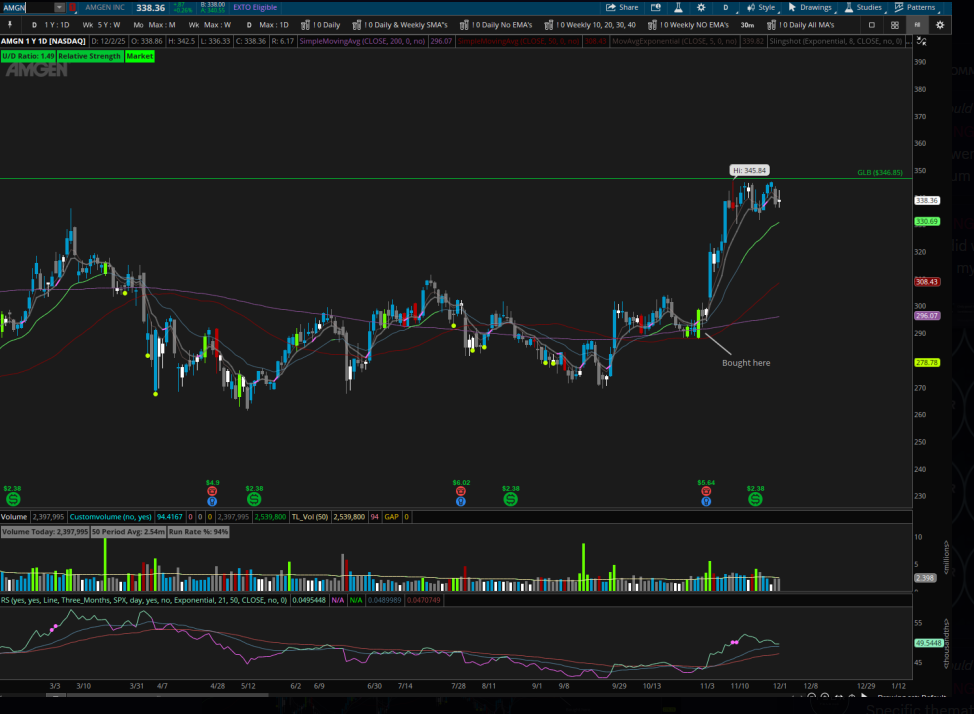
Task: Click the $5.64 earnings phone icon
Action: (706, 492)
